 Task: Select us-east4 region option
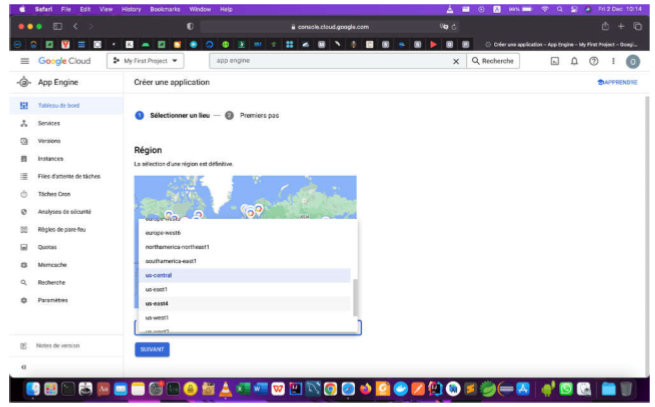click(245, 304)
